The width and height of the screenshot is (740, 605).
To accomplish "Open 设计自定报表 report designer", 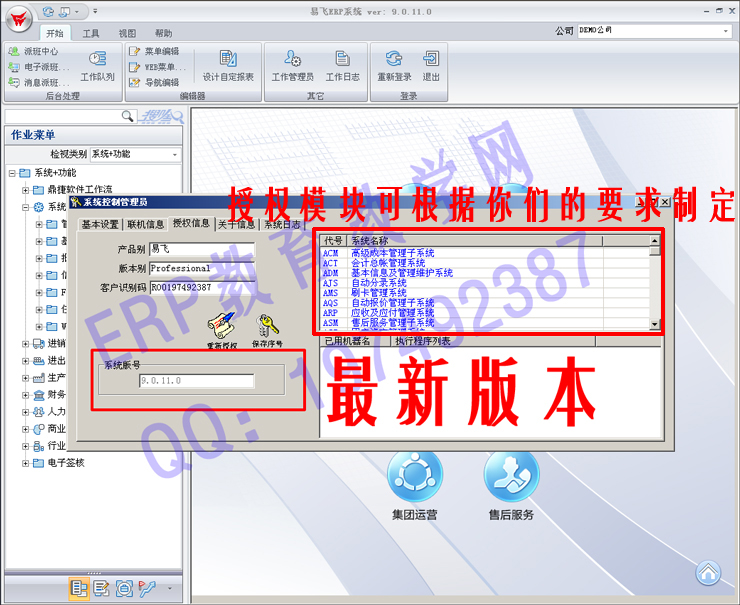I will 228,66.
